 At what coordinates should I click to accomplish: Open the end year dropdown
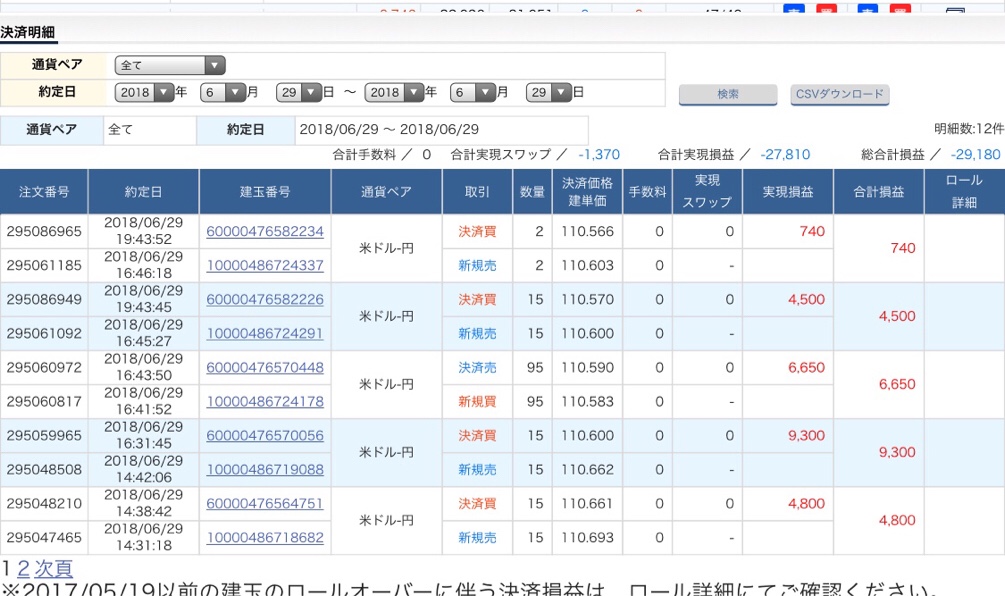[x=395, y=92]
